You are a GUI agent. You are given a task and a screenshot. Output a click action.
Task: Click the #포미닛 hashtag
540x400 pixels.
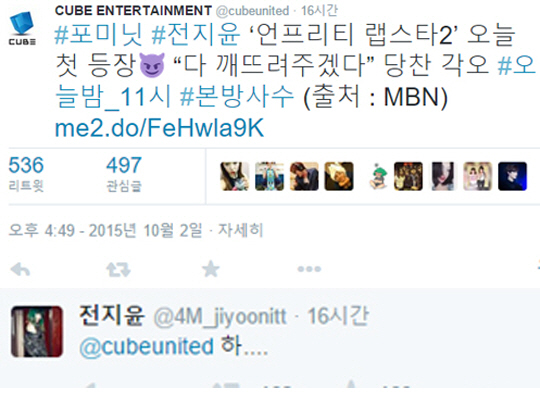[x=98, y=34]
